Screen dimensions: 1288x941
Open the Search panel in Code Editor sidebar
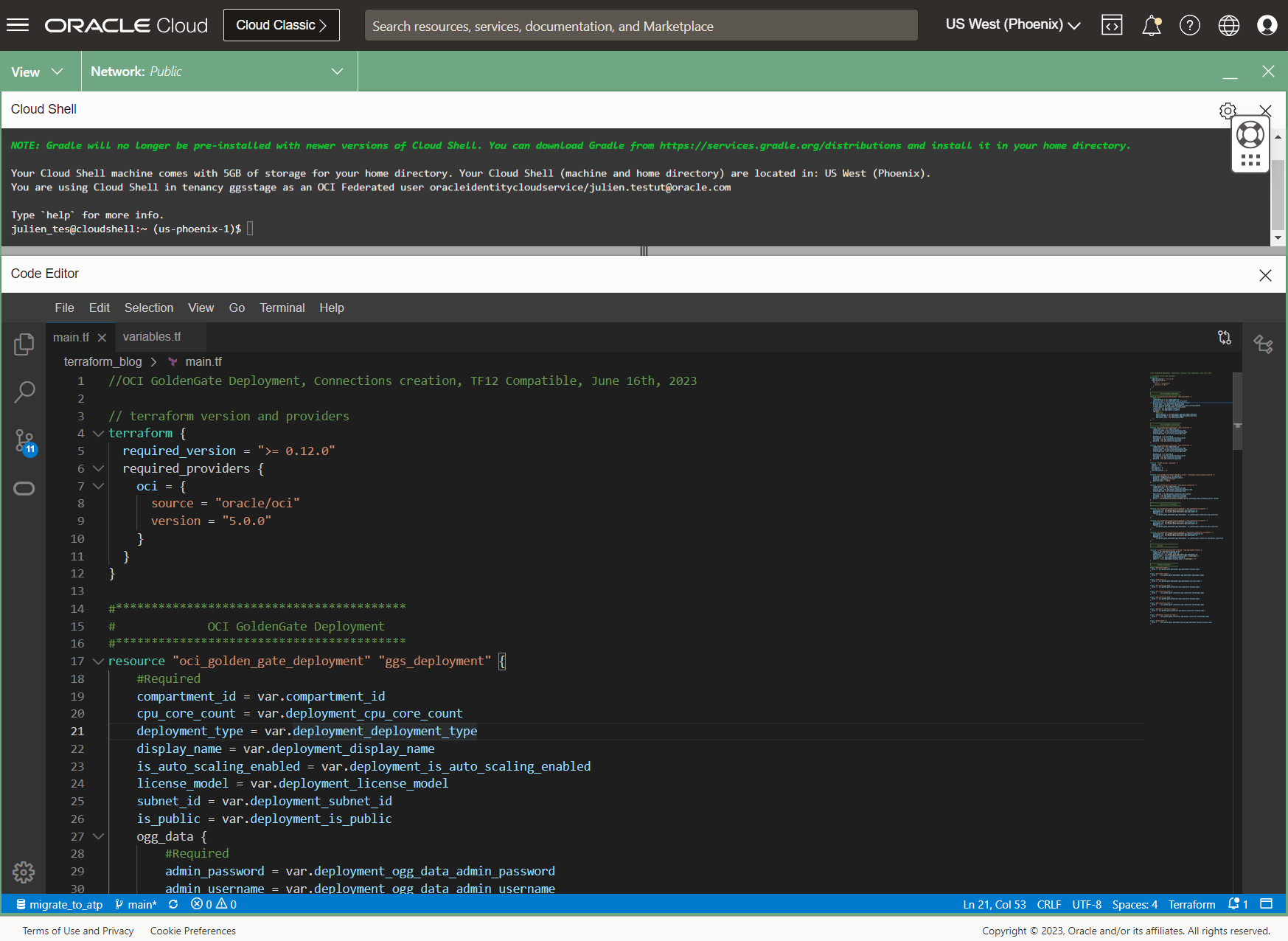(24, 392)
